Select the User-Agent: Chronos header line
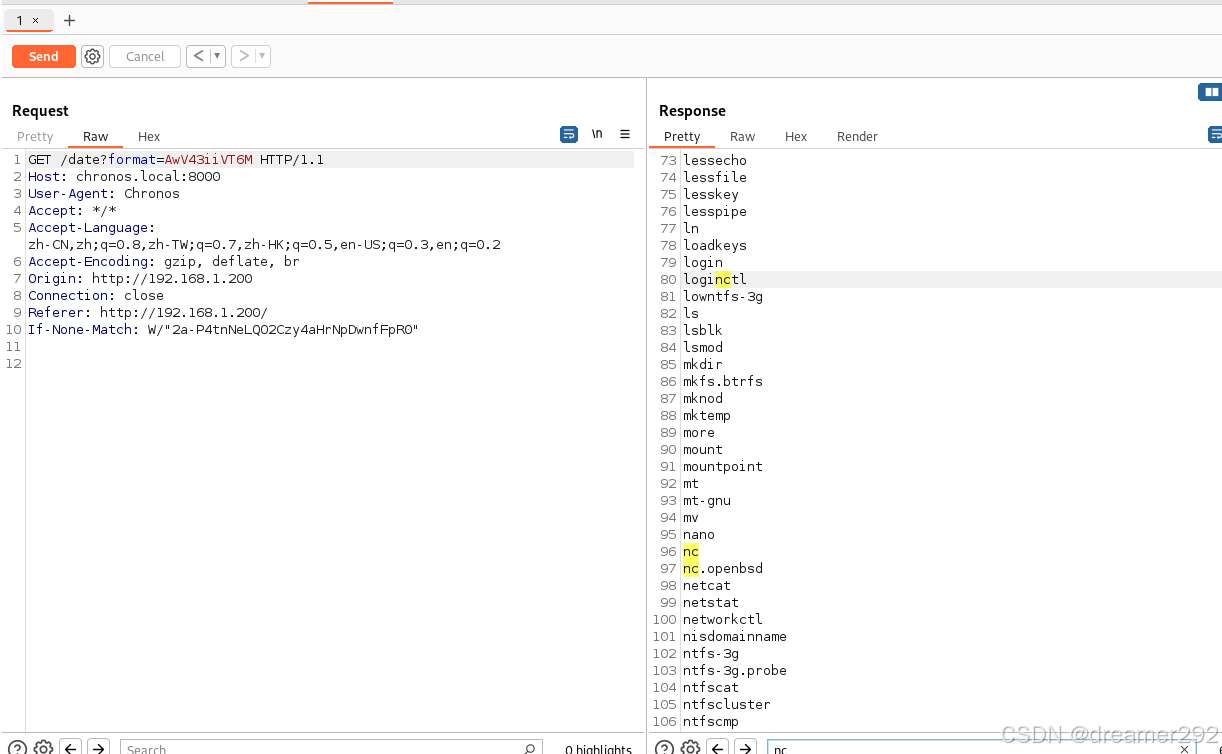Viewport: 1222px width, 754px height. (104, 194)
